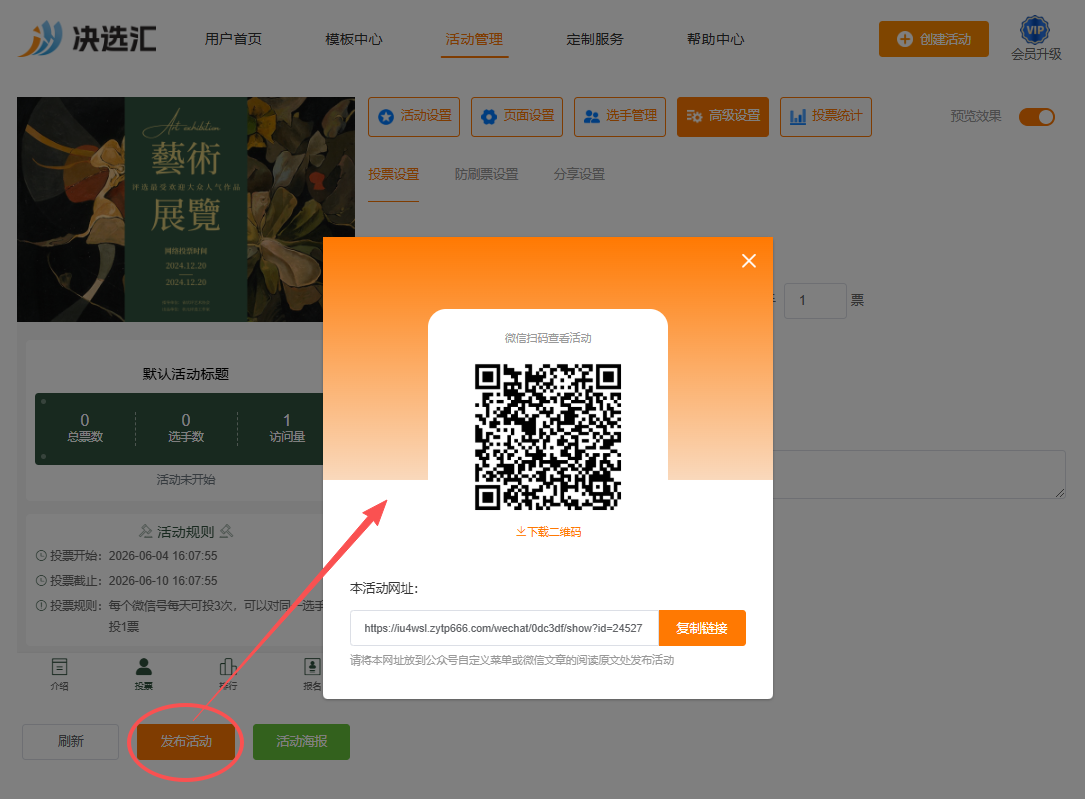This screenshot has height=799, width=1085.
Task: Switch to 分享设置 tab
Action: click(579, 174)
